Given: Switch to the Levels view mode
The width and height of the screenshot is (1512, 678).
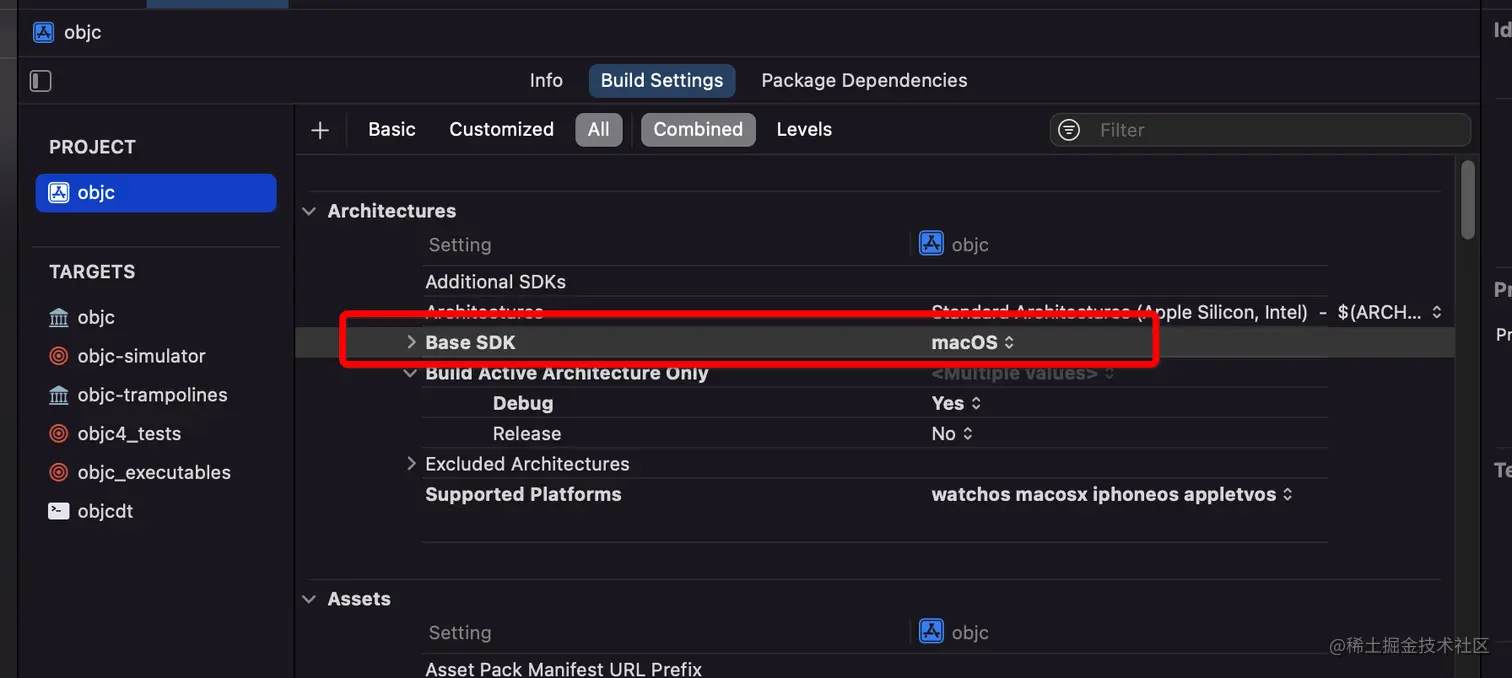Looking at the screenshot, I should 804,130.
